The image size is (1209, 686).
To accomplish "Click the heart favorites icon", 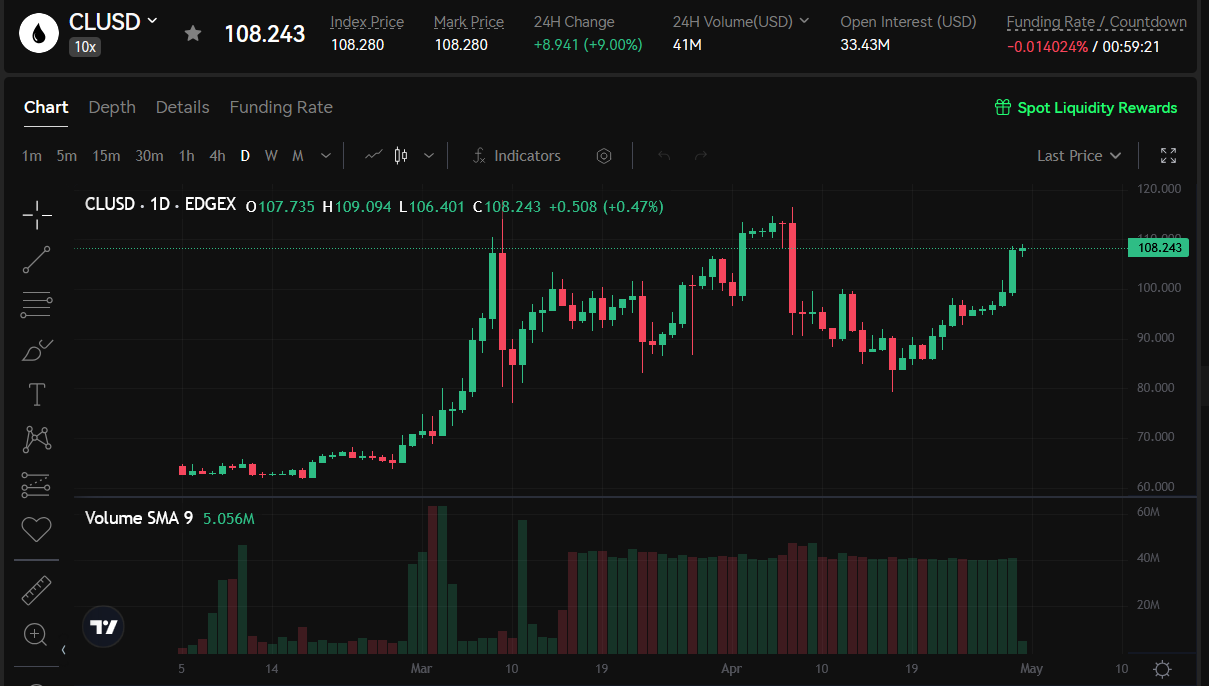I will (x=37, y=529).
